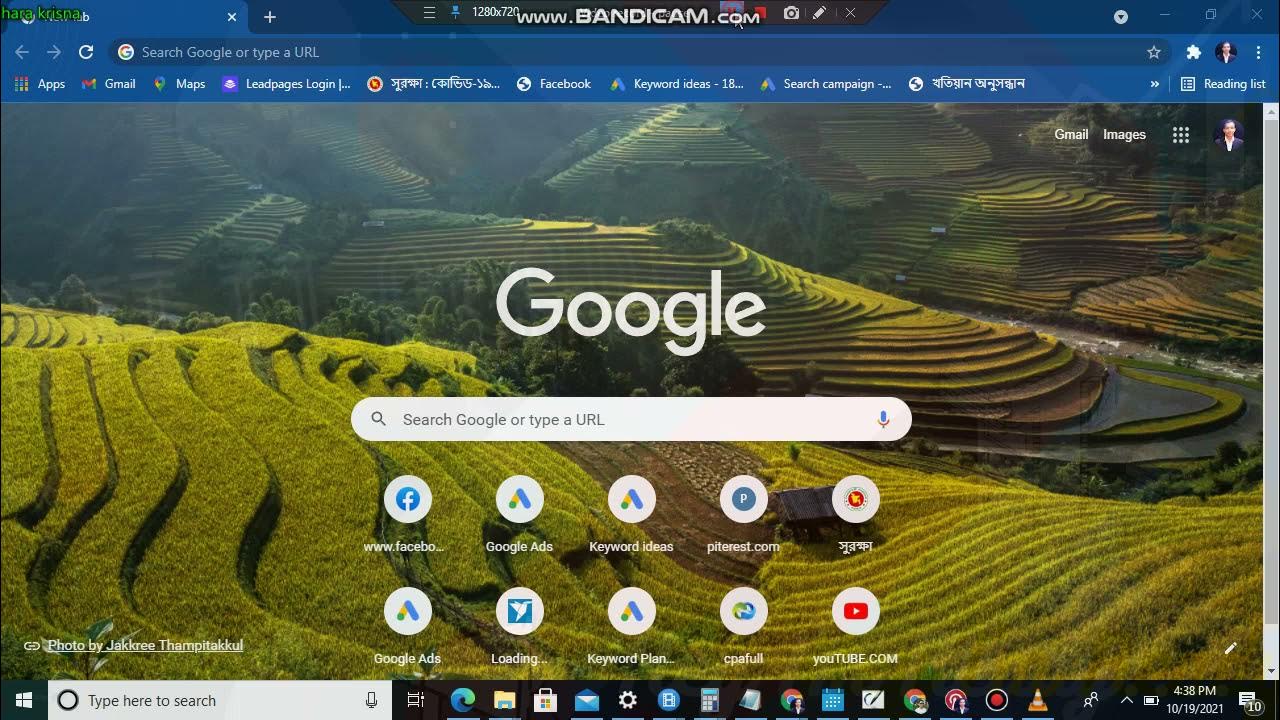Open the Gmail bookmark
This screenshot has height=720, width=1280.
coord(109,84)
